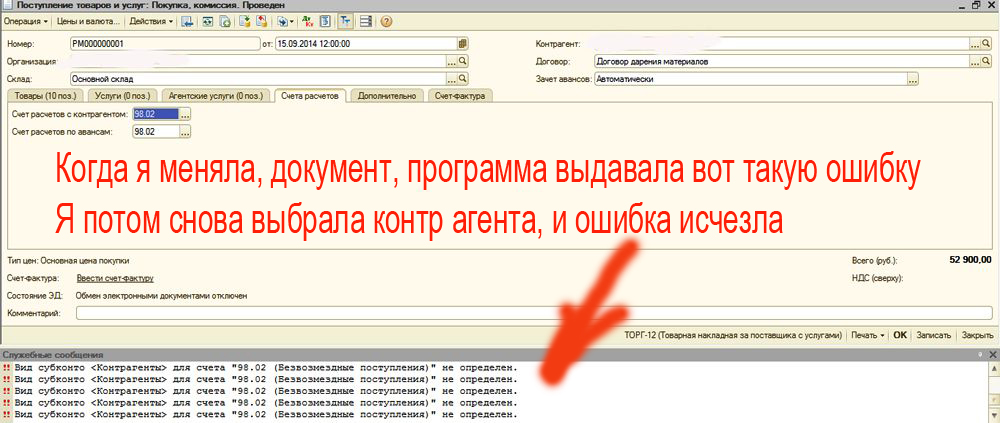Image resolution: width=1000 pixels, height=423 pixels.
Task: Click magnifier icon beside Договор field
Action: coord(986,61)
